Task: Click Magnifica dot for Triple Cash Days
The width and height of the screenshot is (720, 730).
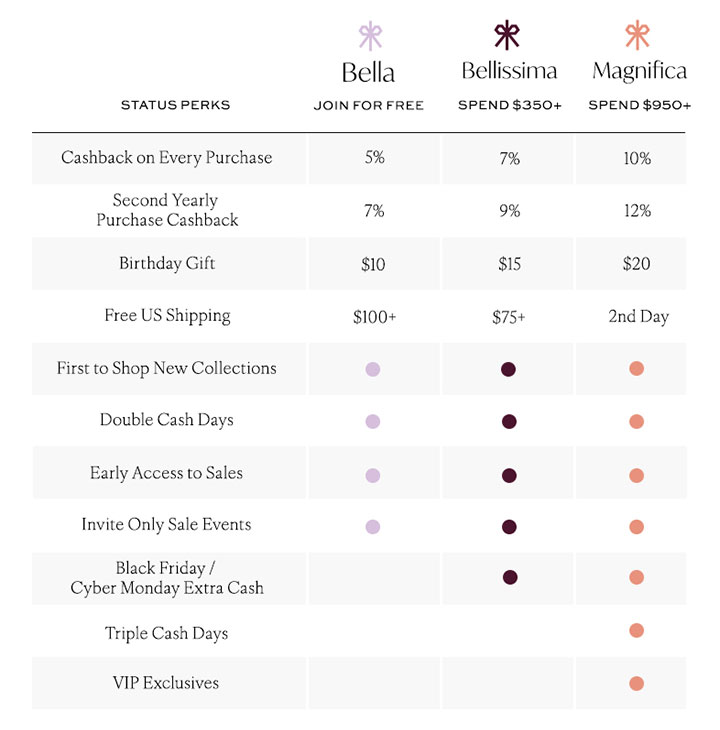Action: point(637,630)
